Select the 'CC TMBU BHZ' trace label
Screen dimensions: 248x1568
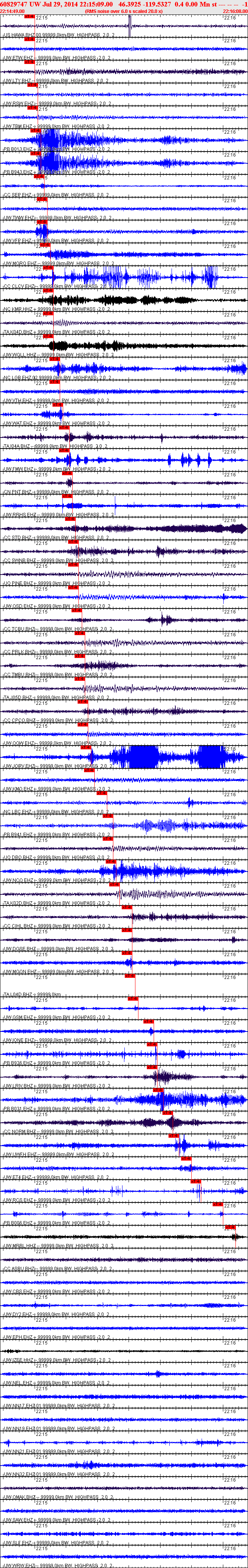click(x=19, y=674)
